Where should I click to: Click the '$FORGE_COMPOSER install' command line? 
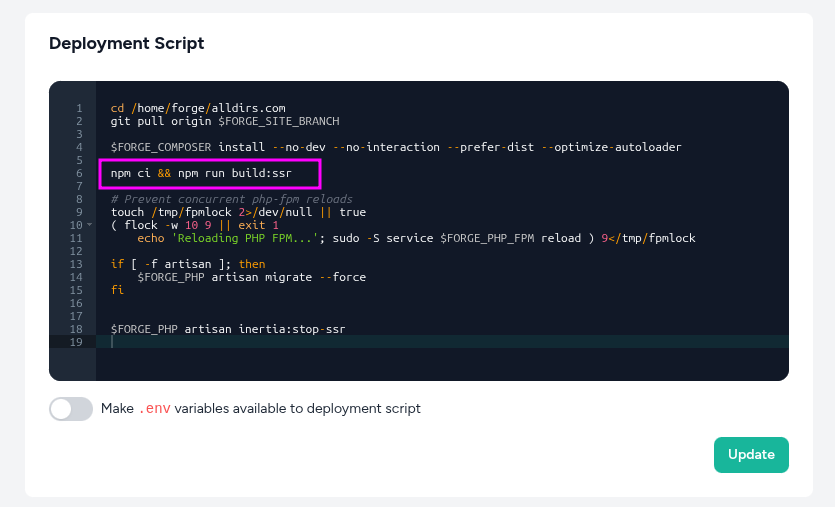point(395,147)
